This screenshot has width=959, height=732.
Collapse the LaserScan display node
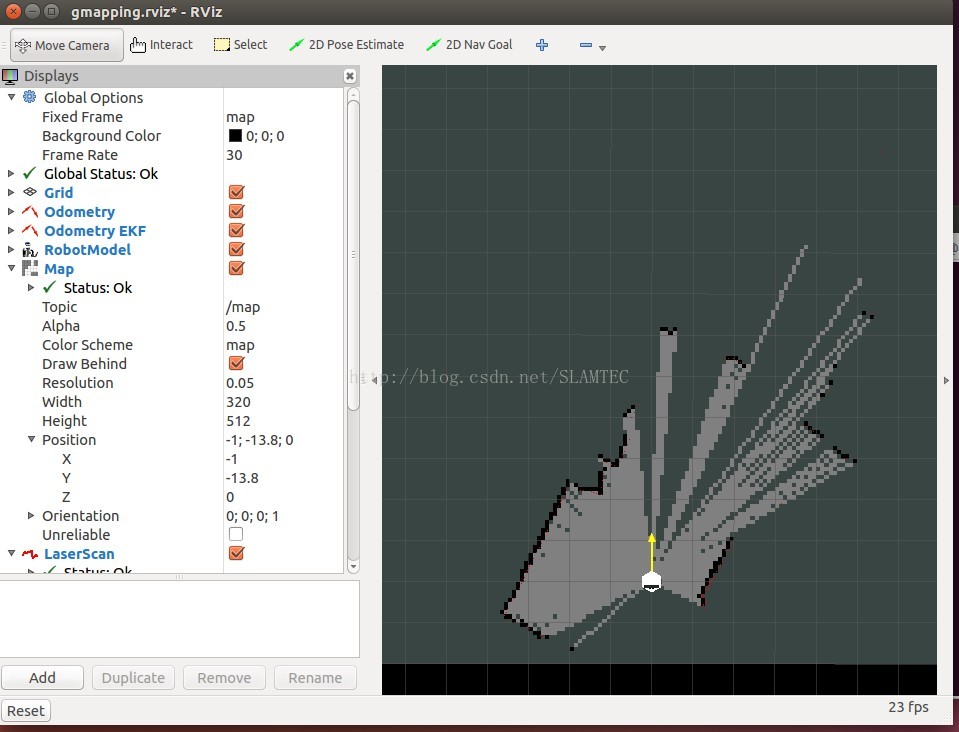tap(11, 553)
